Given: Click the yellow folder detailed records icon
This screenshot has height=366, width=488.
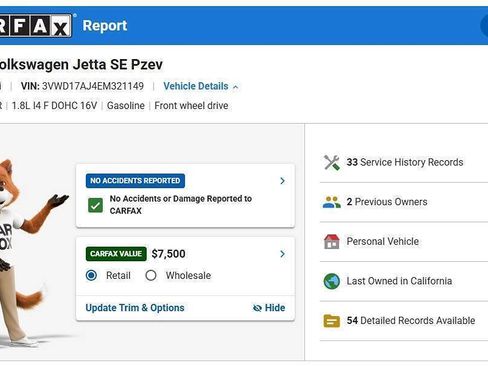Looking at the screenshot, I should point(332,321).
